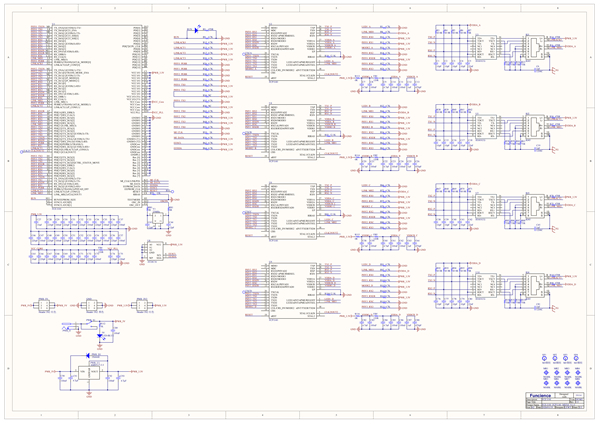The image size is (600, 424).
Task: Select the large main switch IC symbol
Action: [x=97, y=117]
